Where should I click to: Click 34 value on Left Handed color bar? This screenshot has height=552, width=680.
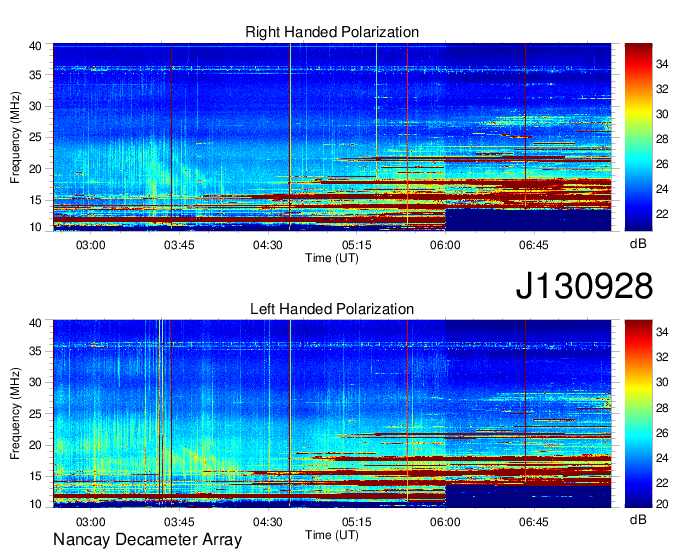[662, 332]
